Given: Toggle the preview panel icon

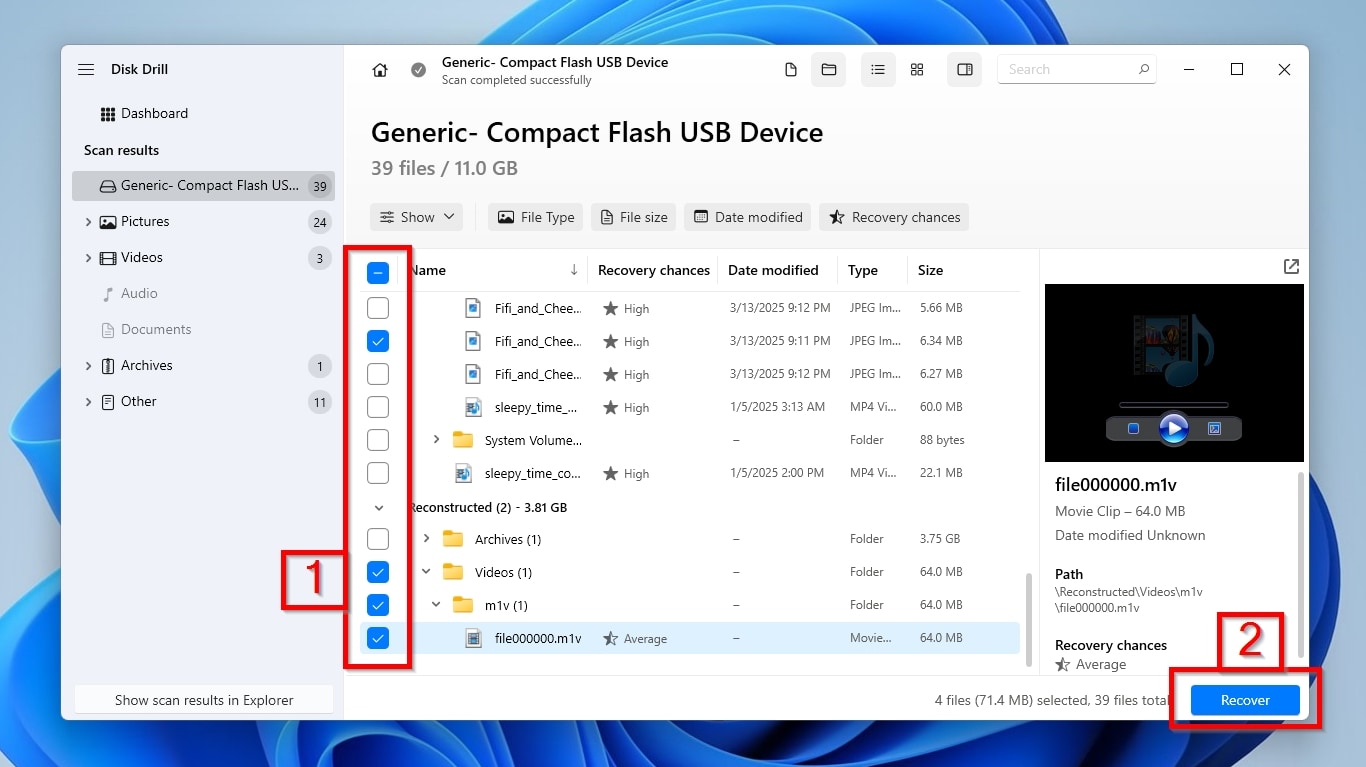Looking at the screenshot, I should [965, 70].
